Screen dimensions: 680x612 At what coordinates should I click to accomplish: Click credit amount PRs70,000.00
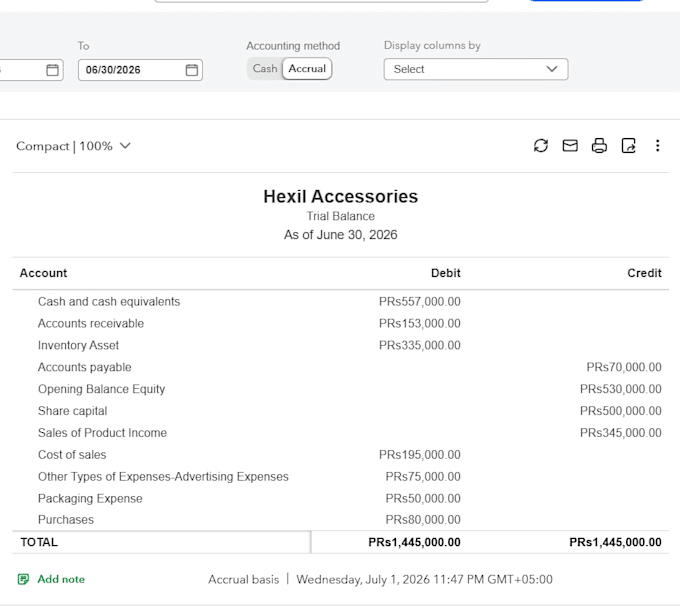pyautogui.click(x=624, y=367)
